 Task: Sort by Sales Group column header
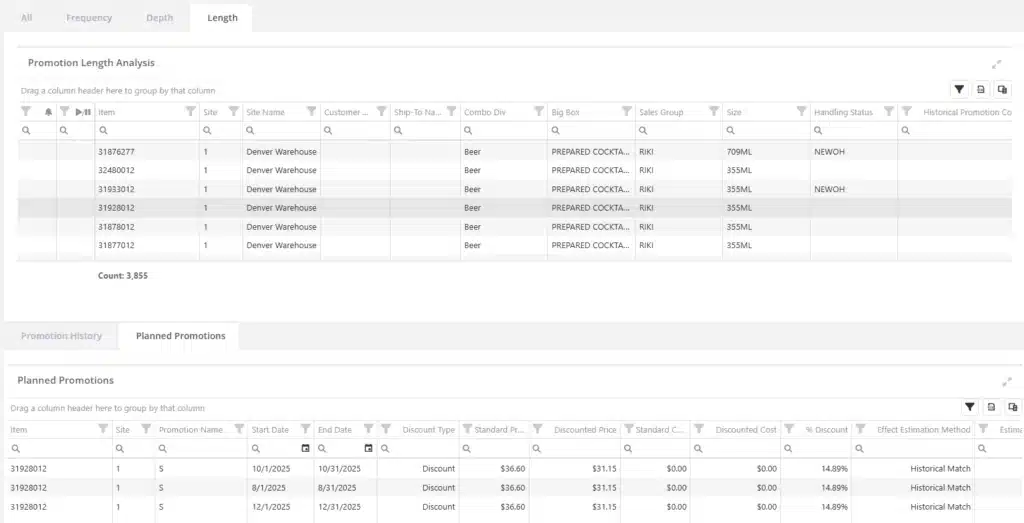point(661,112)
